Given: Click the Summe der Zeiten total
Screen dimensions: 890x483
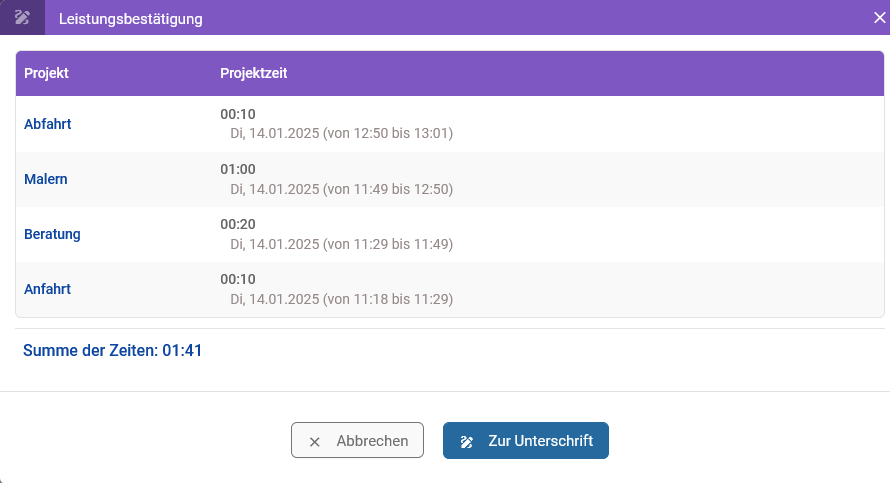Looking at the screenshot, I should pos(113,351).
